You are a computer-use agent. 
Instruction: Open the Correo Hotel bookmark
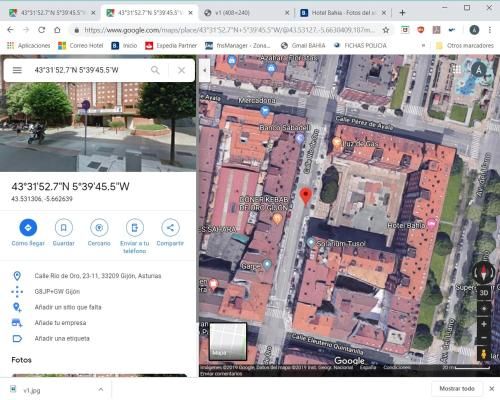pos(81,45)
